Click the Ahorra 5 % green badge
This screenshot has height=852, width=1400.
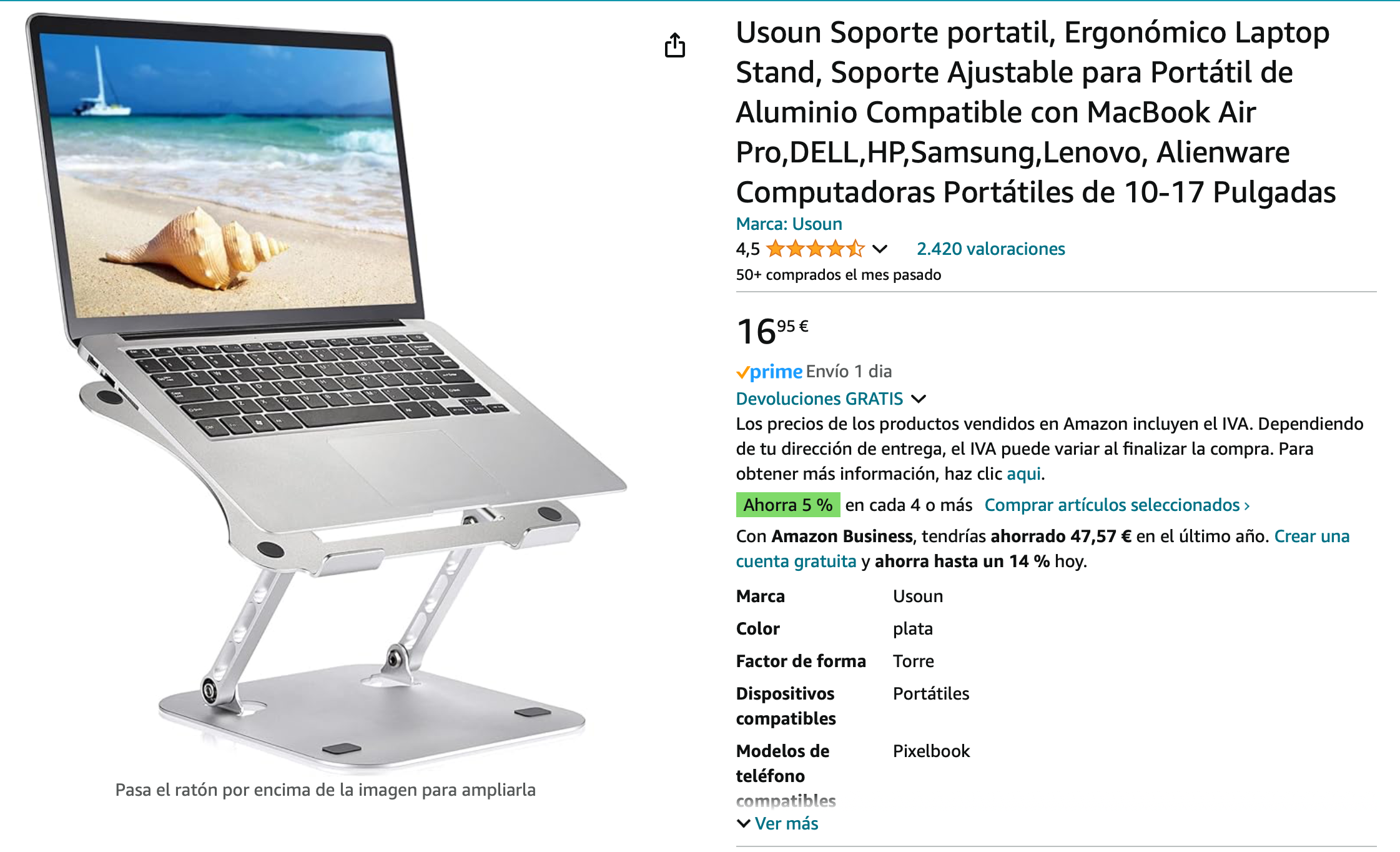[787, 505]
